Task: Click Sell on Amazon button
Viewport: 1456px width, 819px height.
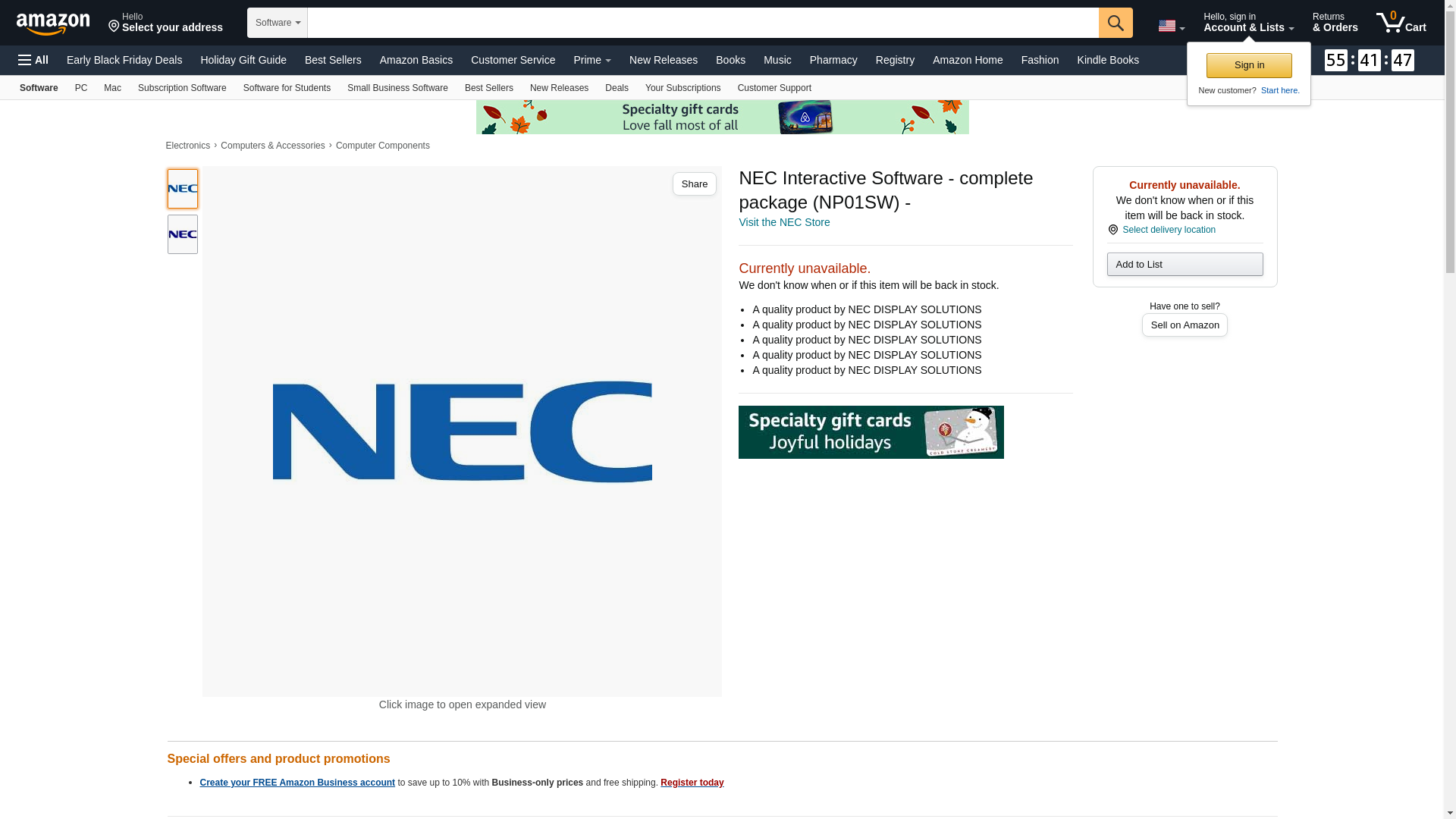Action: (1184, 325)
